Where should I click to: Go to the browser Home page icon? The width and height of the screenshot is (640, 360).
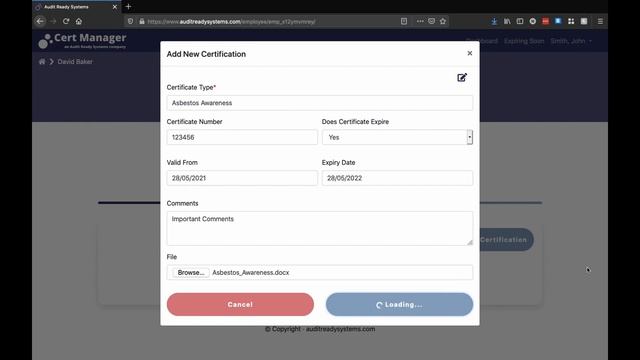tap(79, 21)
